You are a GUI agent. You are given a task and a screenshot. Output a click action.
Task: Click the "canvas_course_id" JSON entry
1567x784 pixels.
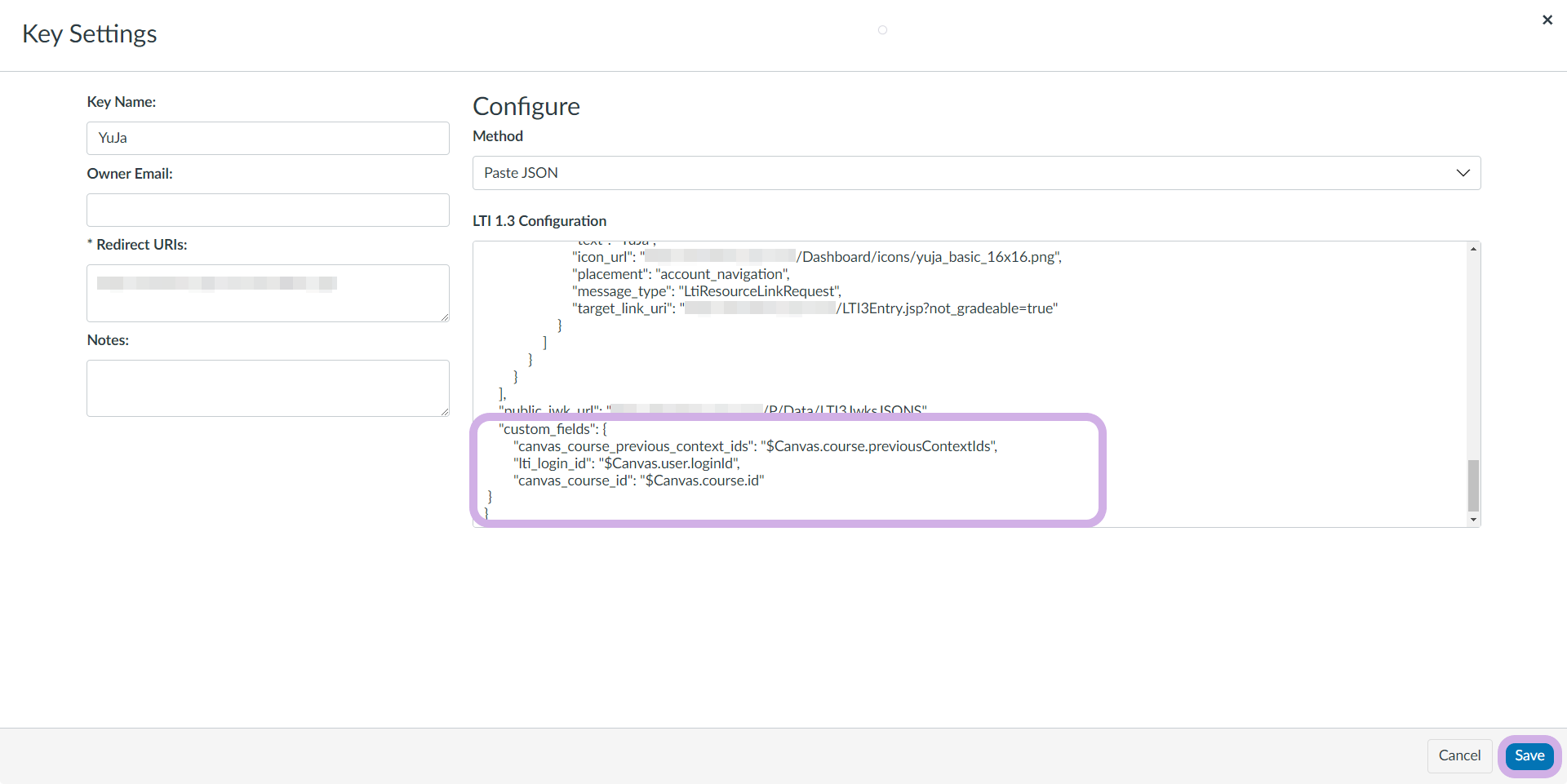(x=638, y=481)
